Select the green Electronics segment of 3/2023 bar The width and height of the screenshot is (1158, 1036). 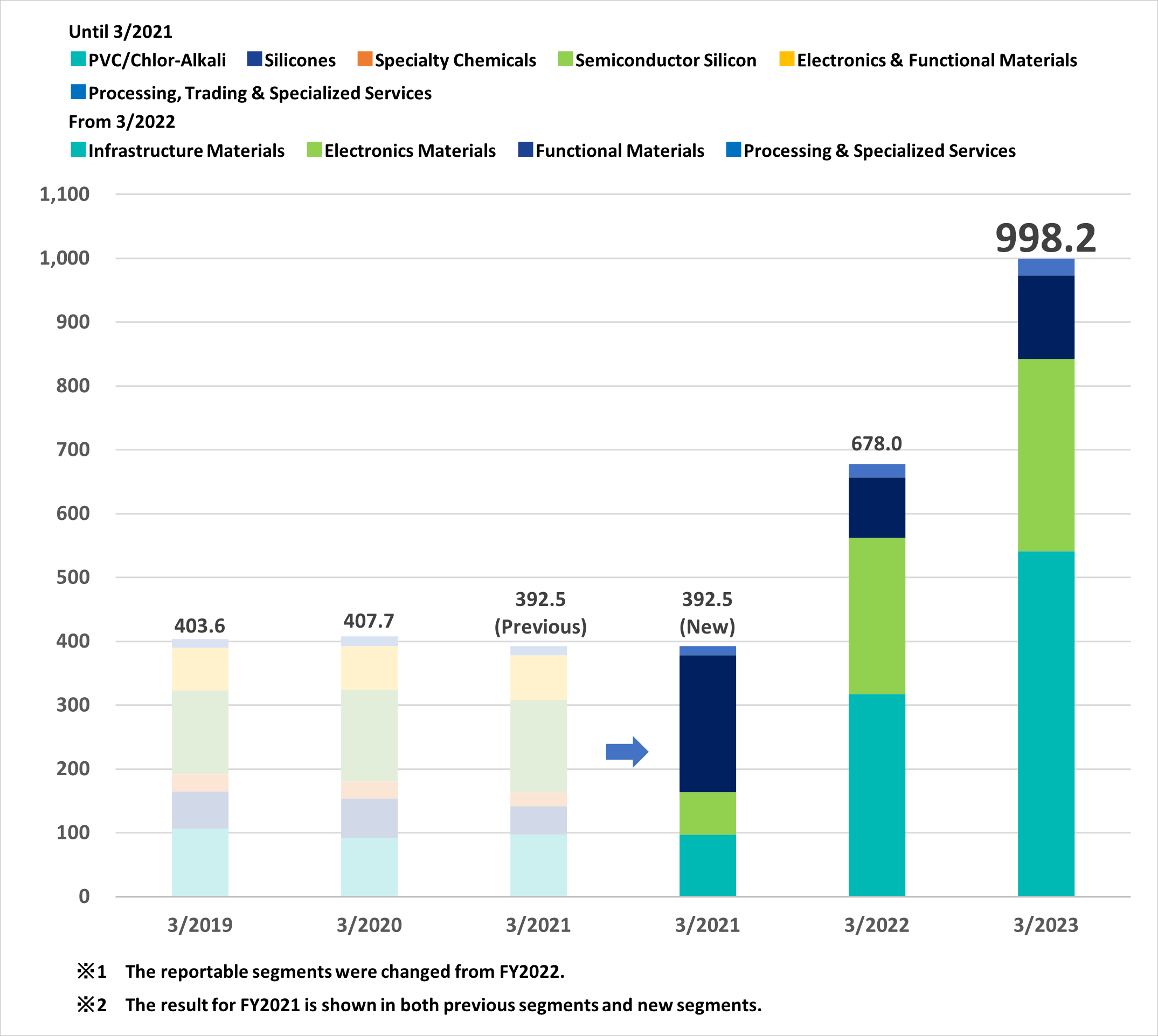pos(1046,455)
